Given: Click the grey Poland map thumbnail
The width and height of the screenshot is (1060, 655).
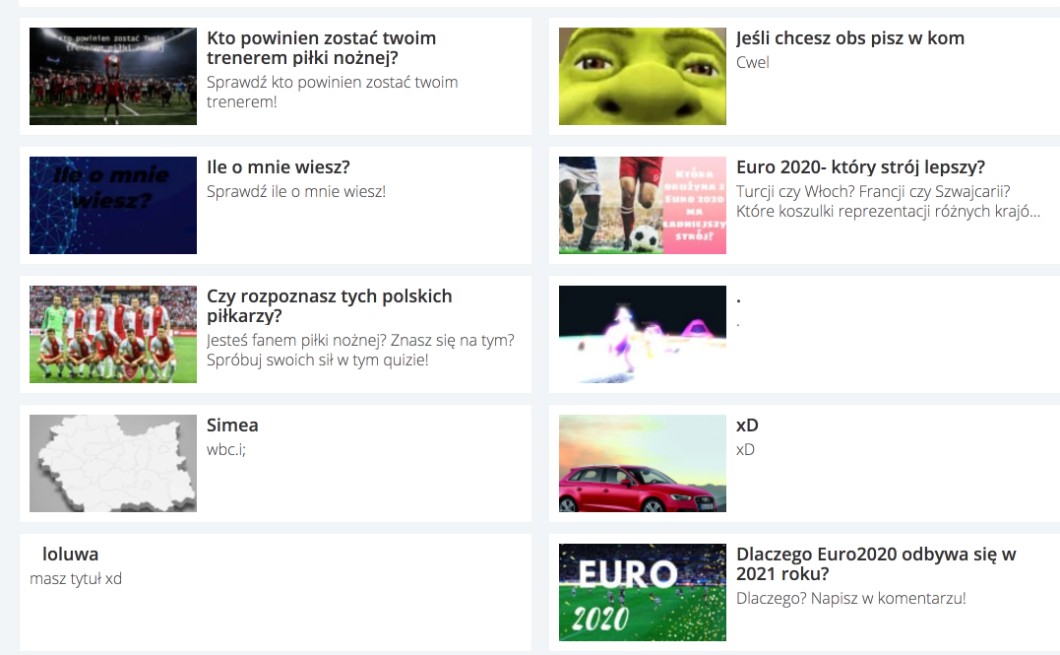Looking at the screenshot, I should pyautogui.click(x=113, y=463).
